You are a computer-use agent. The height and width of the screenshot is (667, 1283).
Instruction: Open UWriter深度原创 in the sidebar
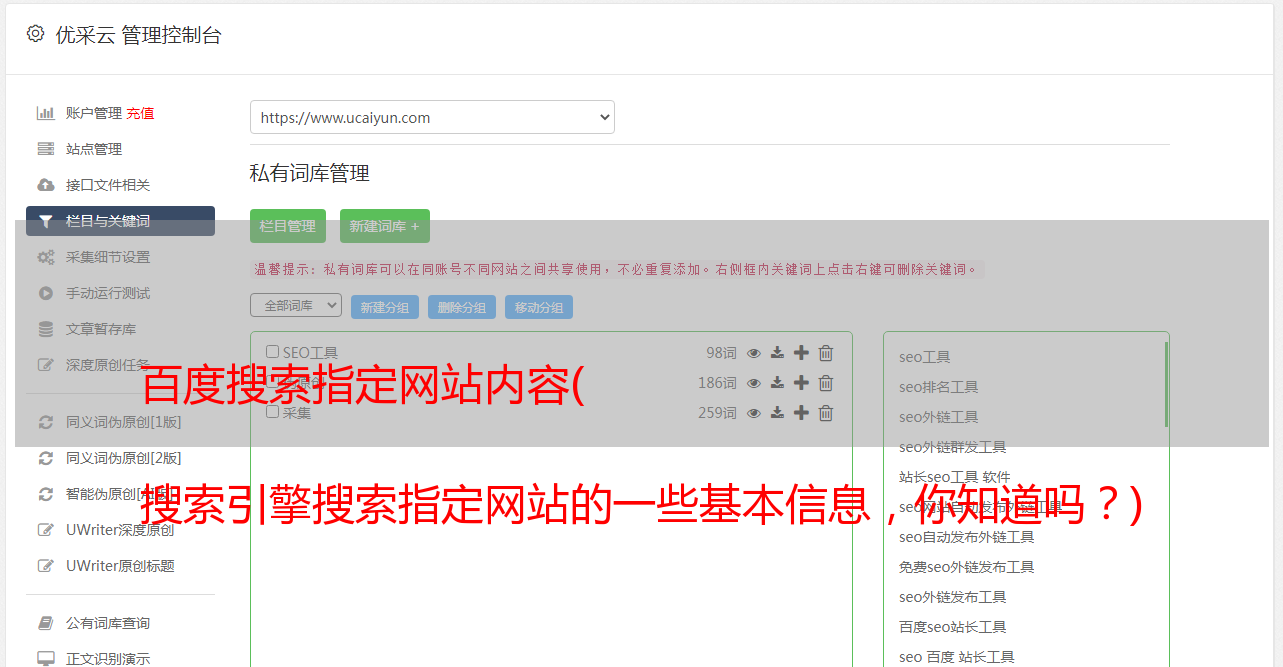click(x=120, y=530)
